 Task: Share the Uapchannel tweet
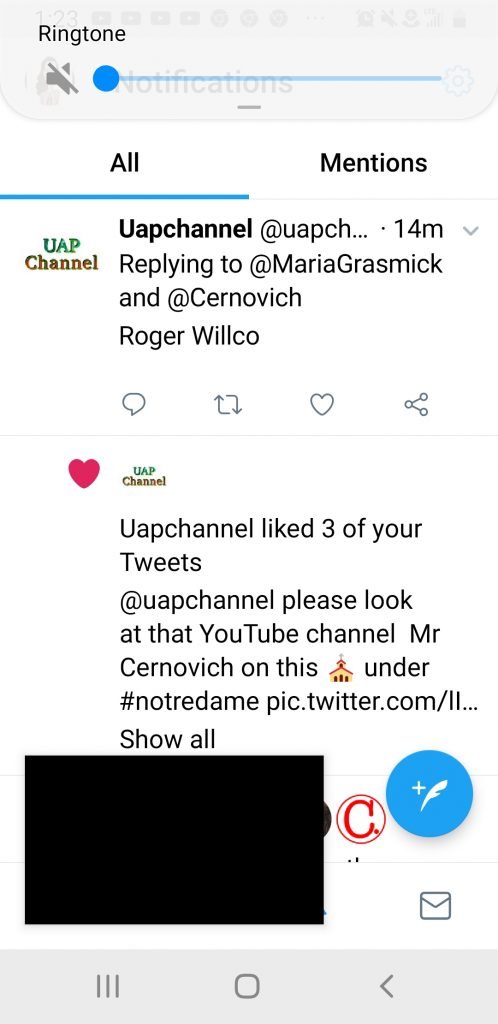pyautogui.click(x=416, y=405)
